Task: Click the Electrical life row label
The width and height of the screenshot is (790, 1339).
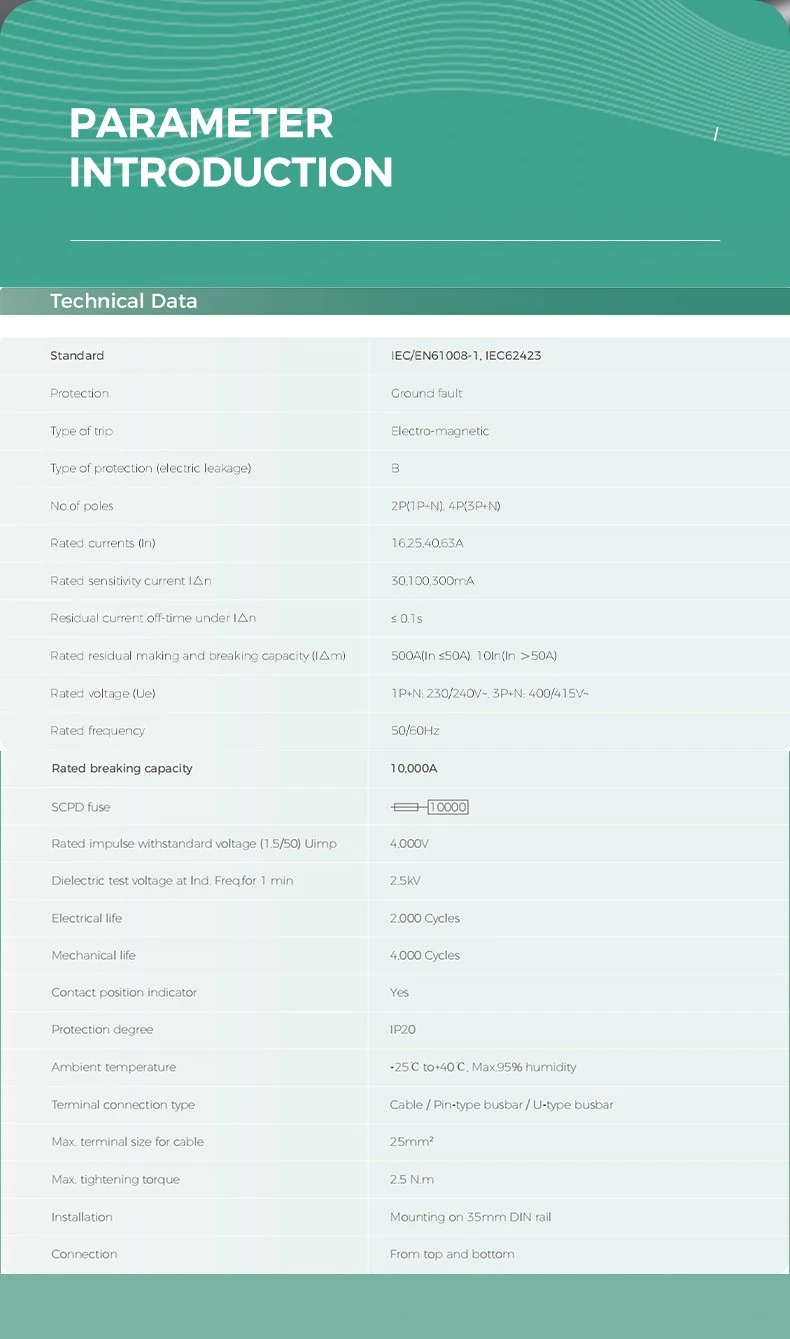Action: 87,918
